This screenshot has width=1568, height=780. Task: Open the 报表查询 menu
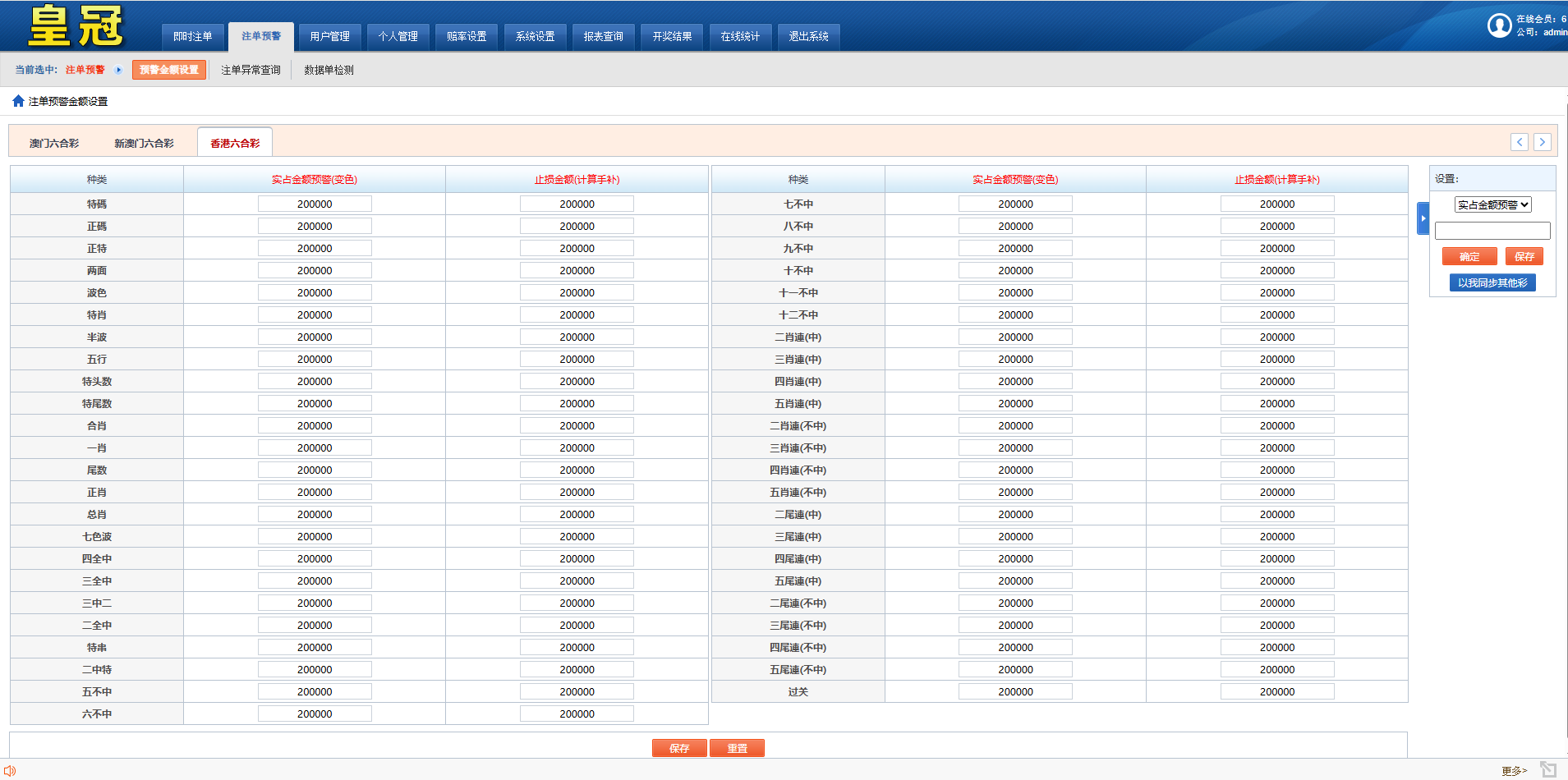click(x=603, y=36)
